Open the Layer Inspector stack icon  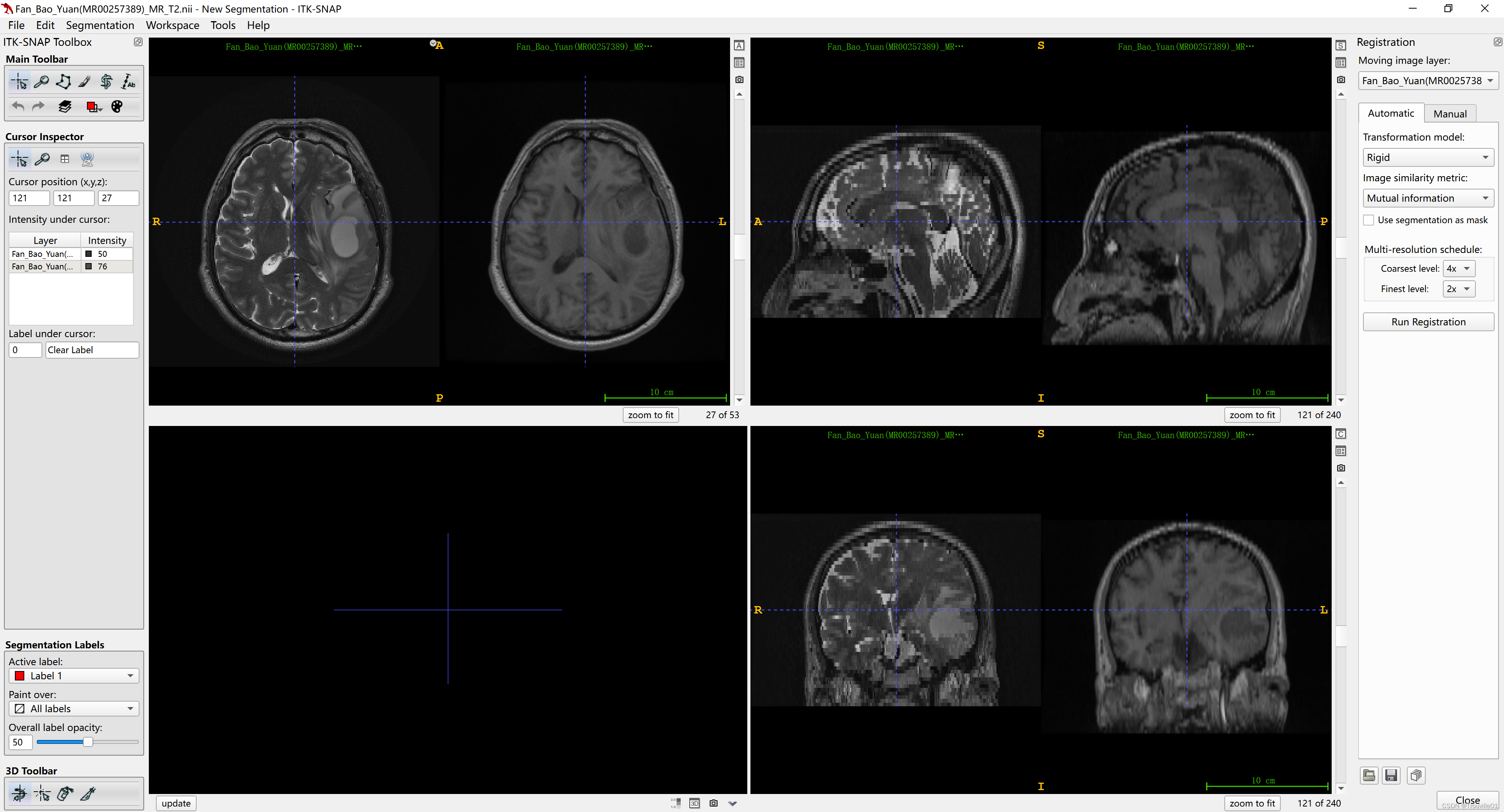65,106
